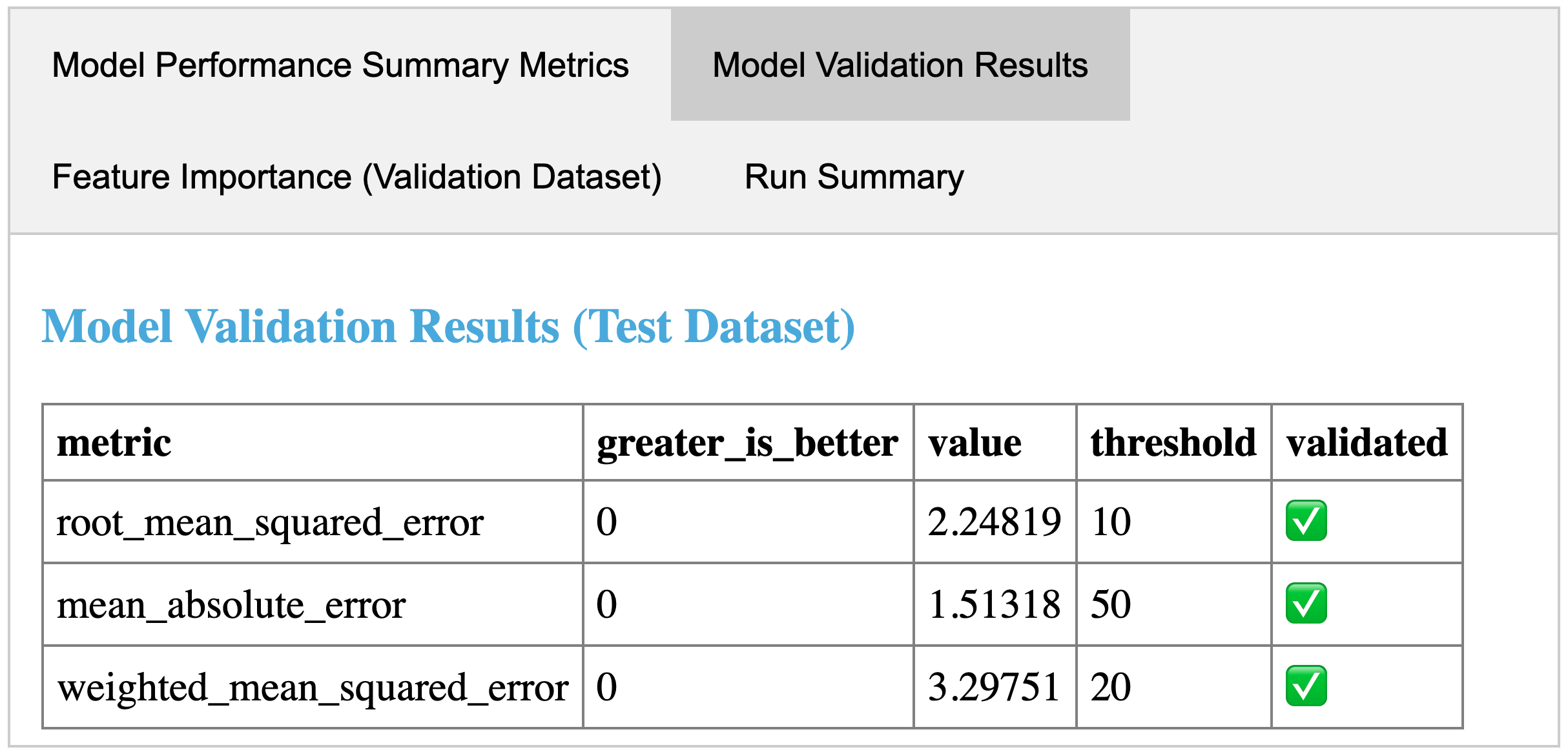1568x754 pixels.
Task: Click the greater_is_better column header
Action: 747,443
